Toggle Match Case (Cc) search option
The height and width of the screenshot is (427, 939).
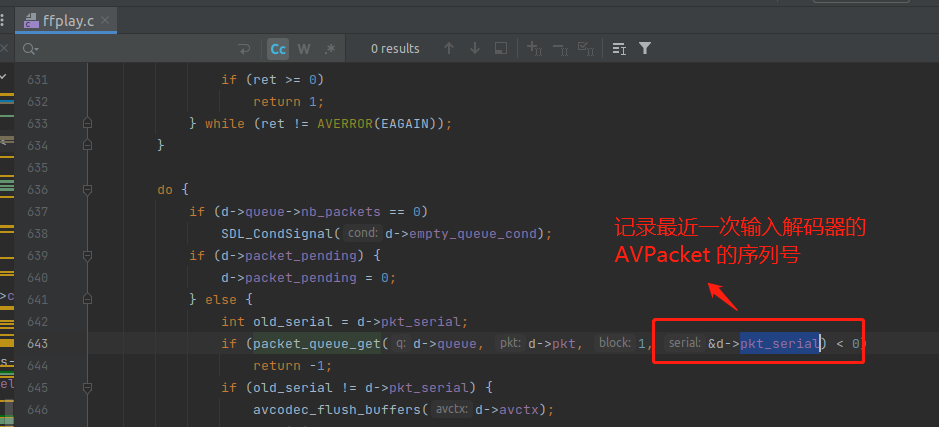278,48
